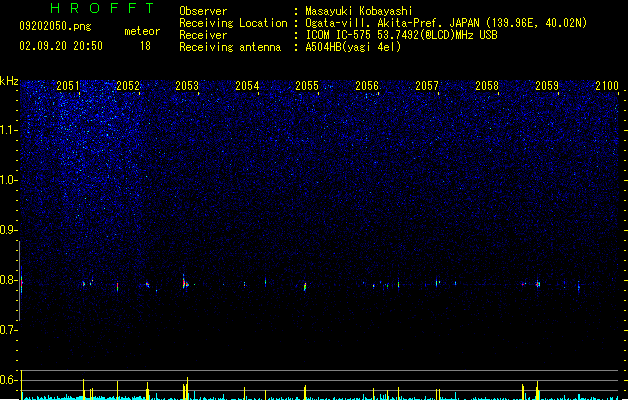The image size is (629, 400).
Task: Click the kHz axis unit label
Action: 9,81
